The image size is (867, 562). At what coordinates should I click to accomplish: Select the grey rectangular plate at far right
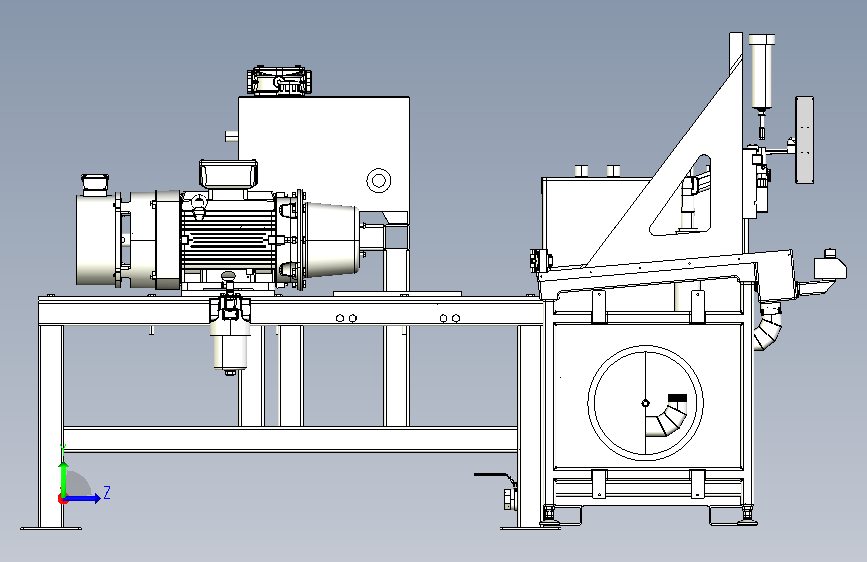[805, 139]
